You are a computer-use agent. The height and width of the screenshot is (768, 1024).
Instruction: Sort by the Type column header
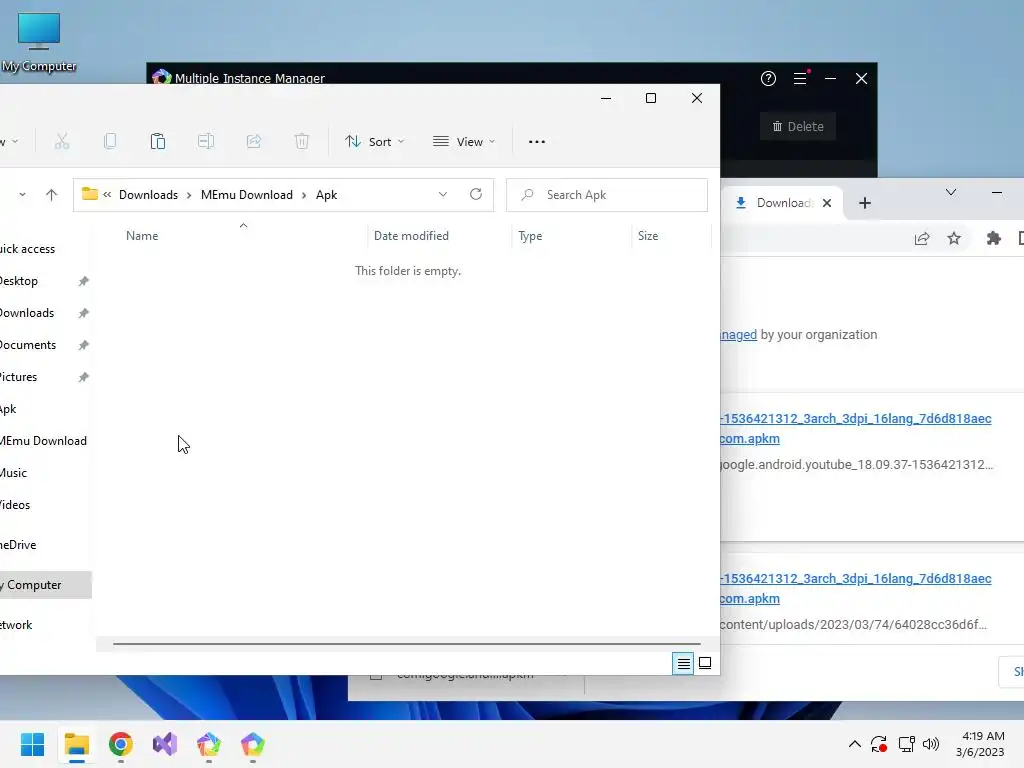click(530, 236)
